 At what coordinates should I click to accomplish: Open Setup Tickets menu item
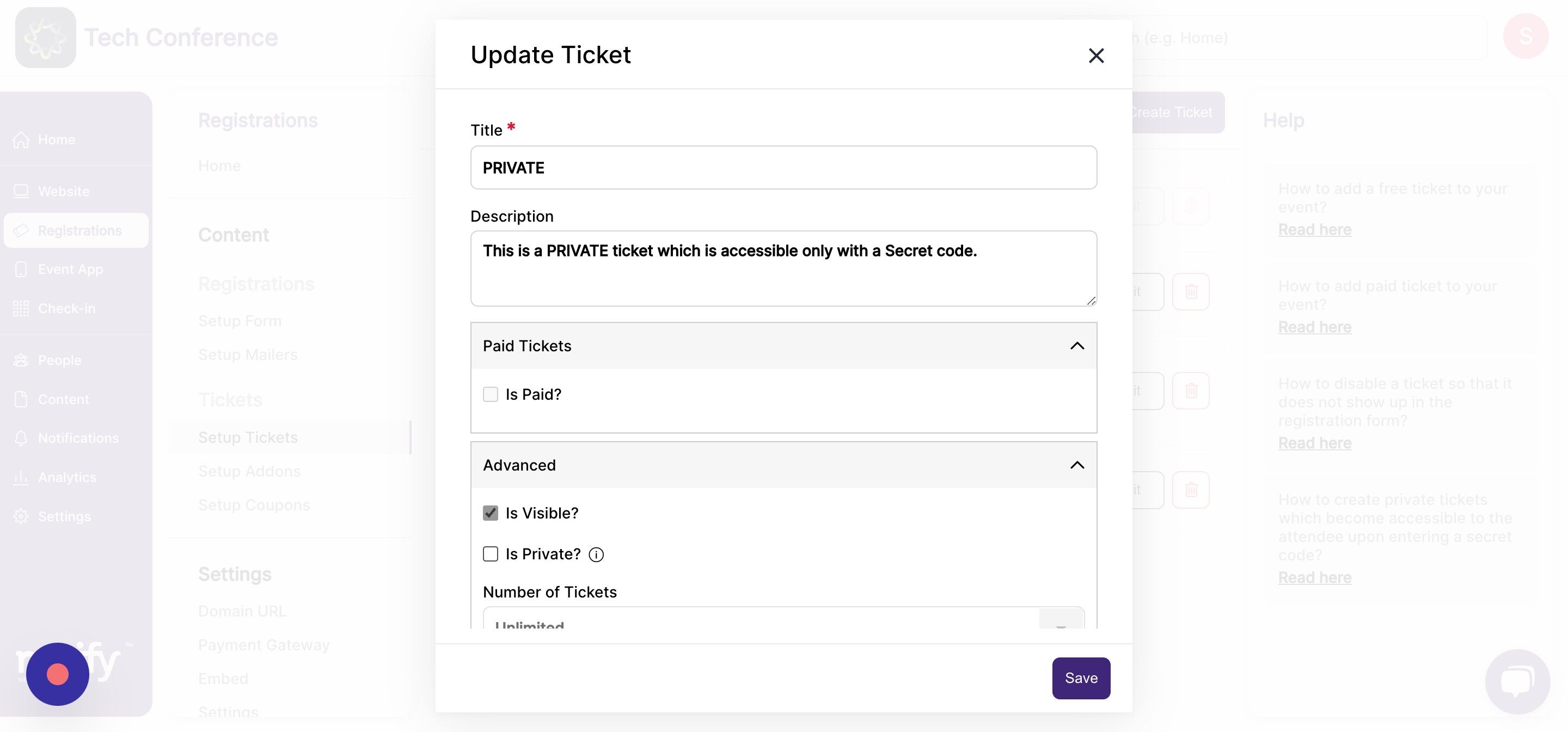(248, 437)
